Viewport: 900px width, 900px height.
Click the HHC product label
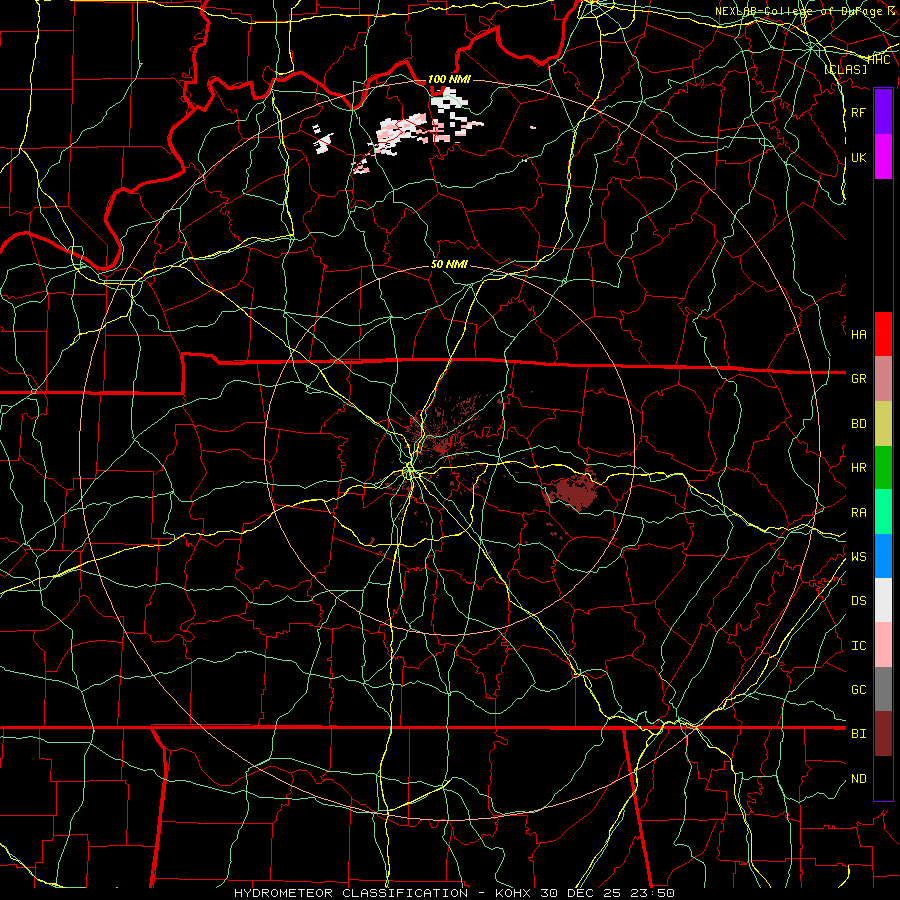pos(879,60)
